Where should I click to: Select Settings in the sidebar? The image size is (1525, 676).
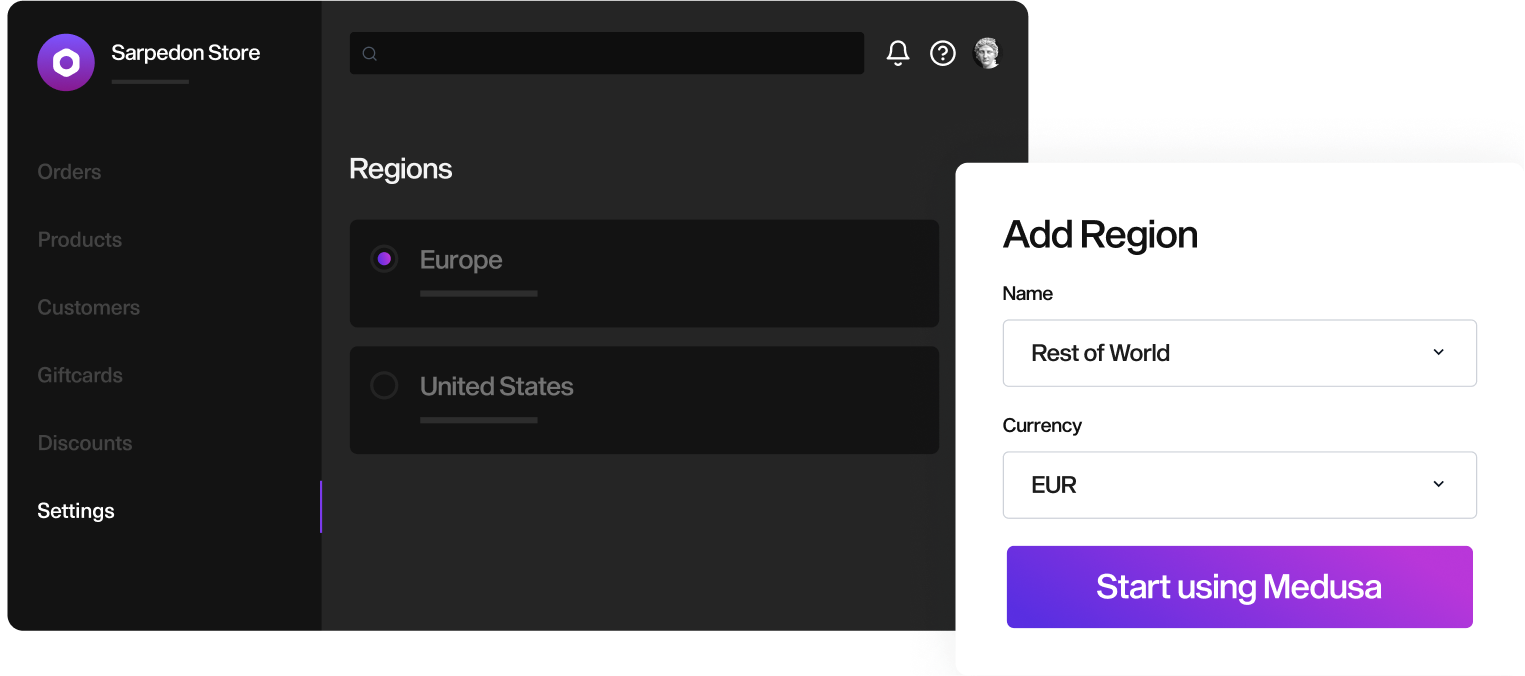(x=76, y=511)
